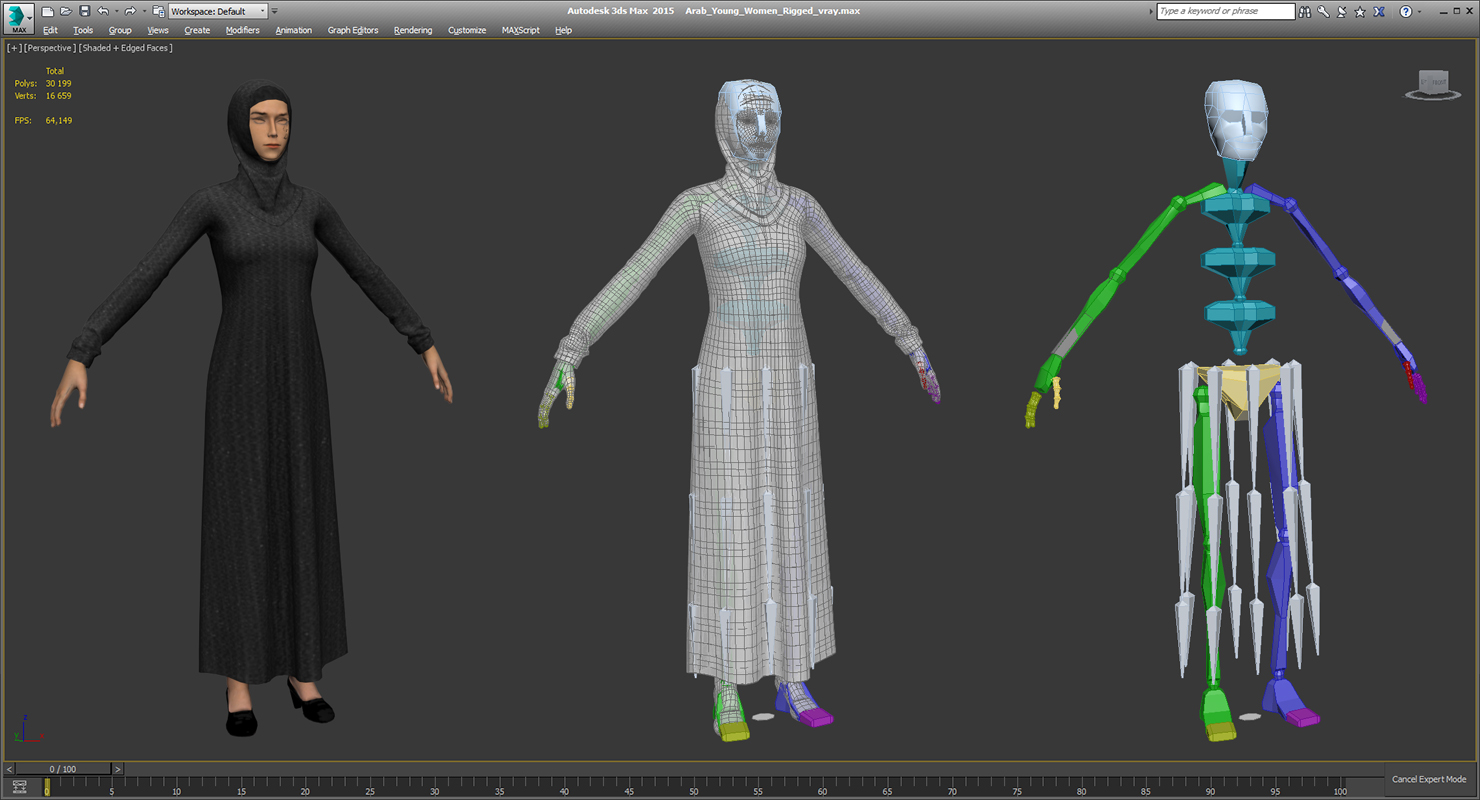Screen dimensions: 1480x800
Task: Click the Project Folder icon
Action: point(158,11)
